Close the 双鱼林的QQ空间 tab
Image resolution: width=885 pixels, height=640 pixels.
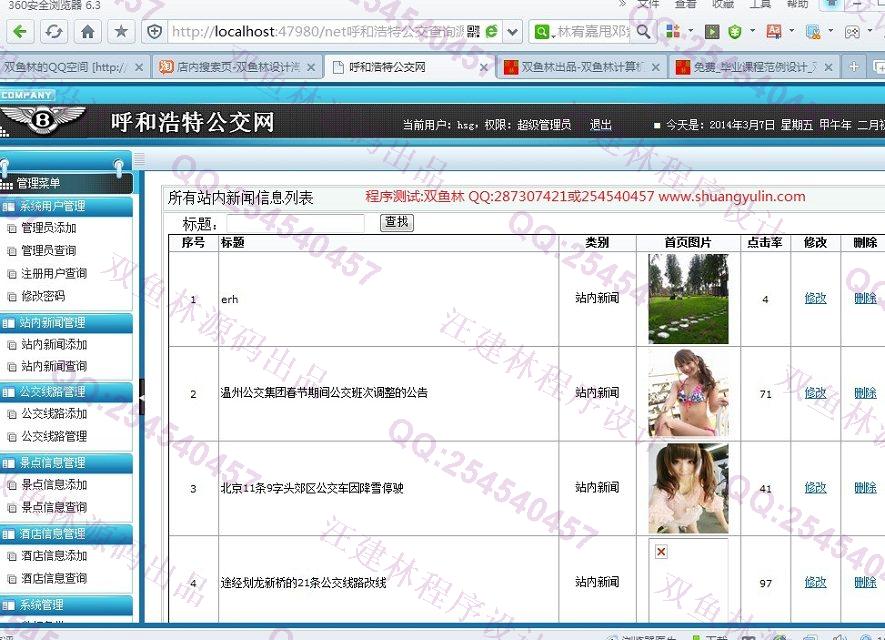click(x=139, y=67)
